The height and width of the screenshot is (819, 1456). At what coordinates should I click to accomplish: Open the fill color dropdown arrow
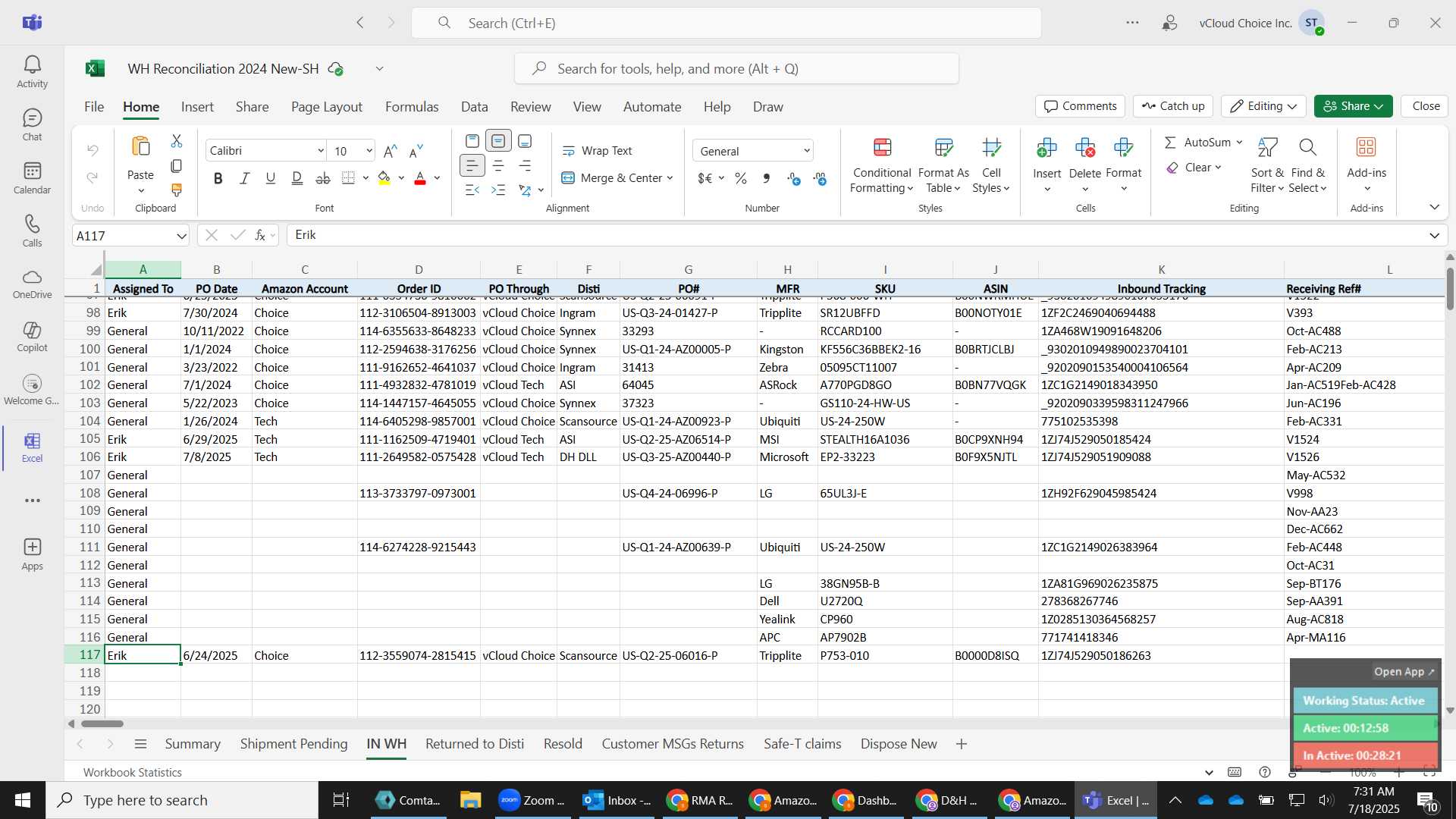(401, 178)
